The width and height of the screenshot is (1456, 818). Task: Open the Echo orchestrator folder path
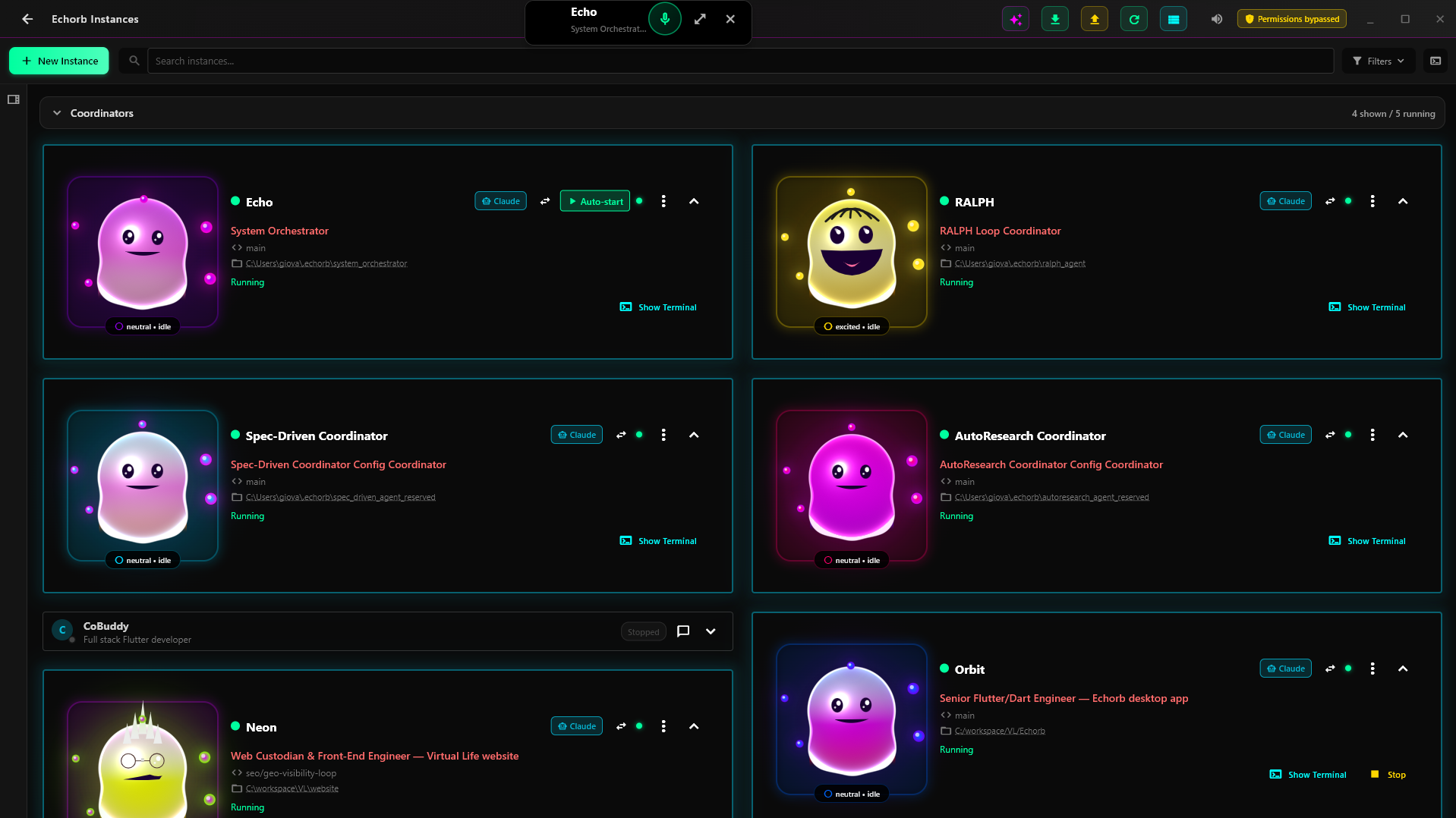click(x=326, y=263)
